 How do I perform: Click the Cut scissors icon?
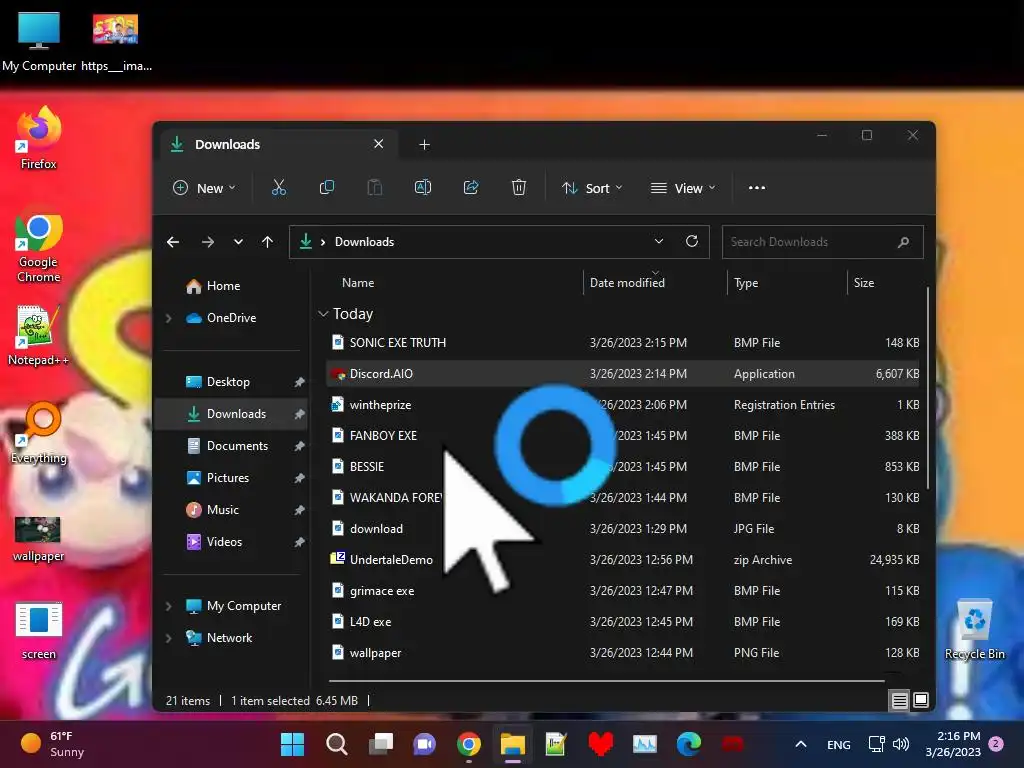click(279, 188)
